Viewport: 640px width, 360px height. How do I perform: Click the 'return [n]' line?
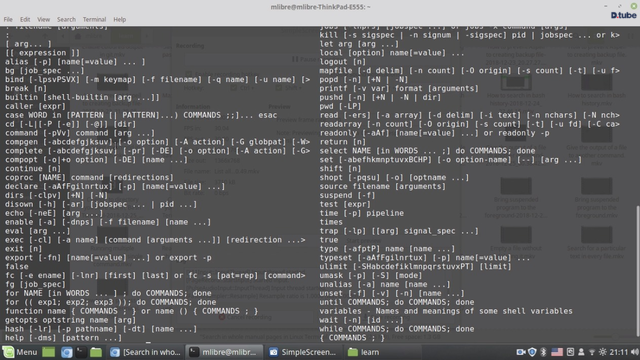pyautogui.click(x=343, y=142)
